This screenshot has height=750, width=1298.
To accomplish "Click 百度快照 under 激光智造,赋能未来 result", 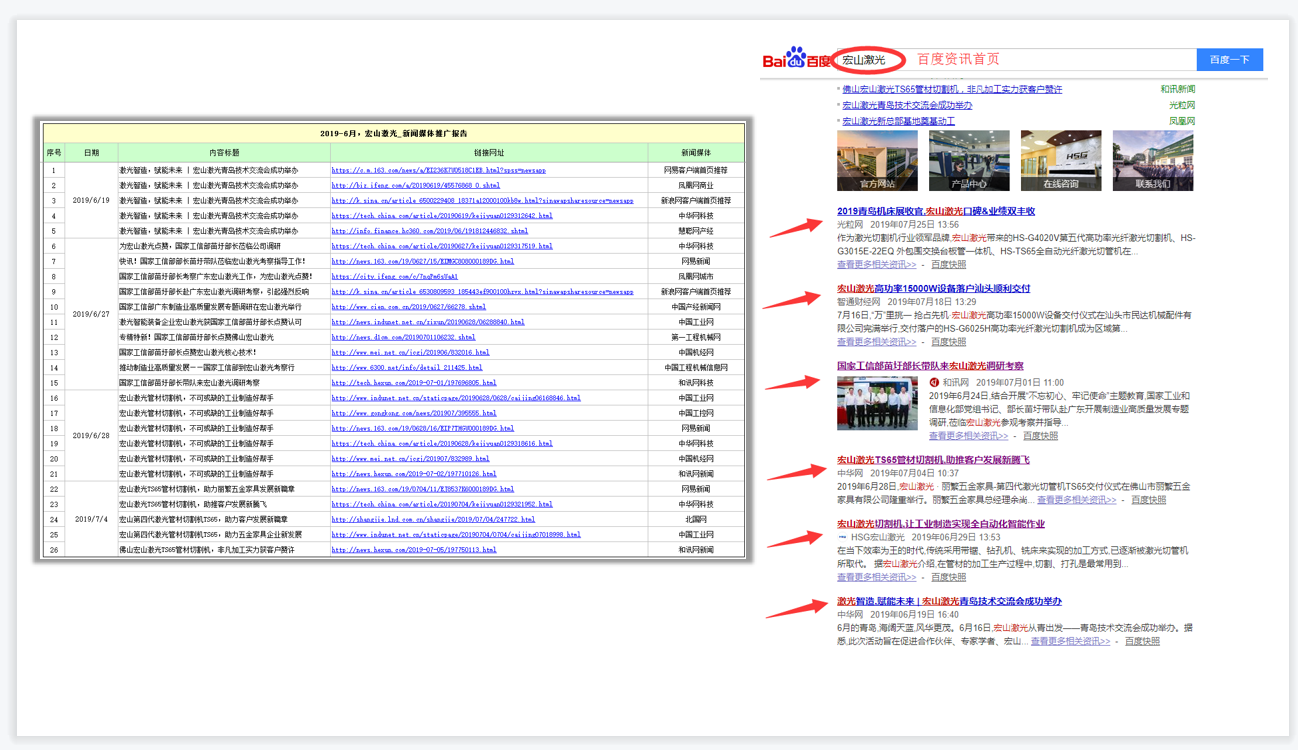I will click(x=1142, y=641).
